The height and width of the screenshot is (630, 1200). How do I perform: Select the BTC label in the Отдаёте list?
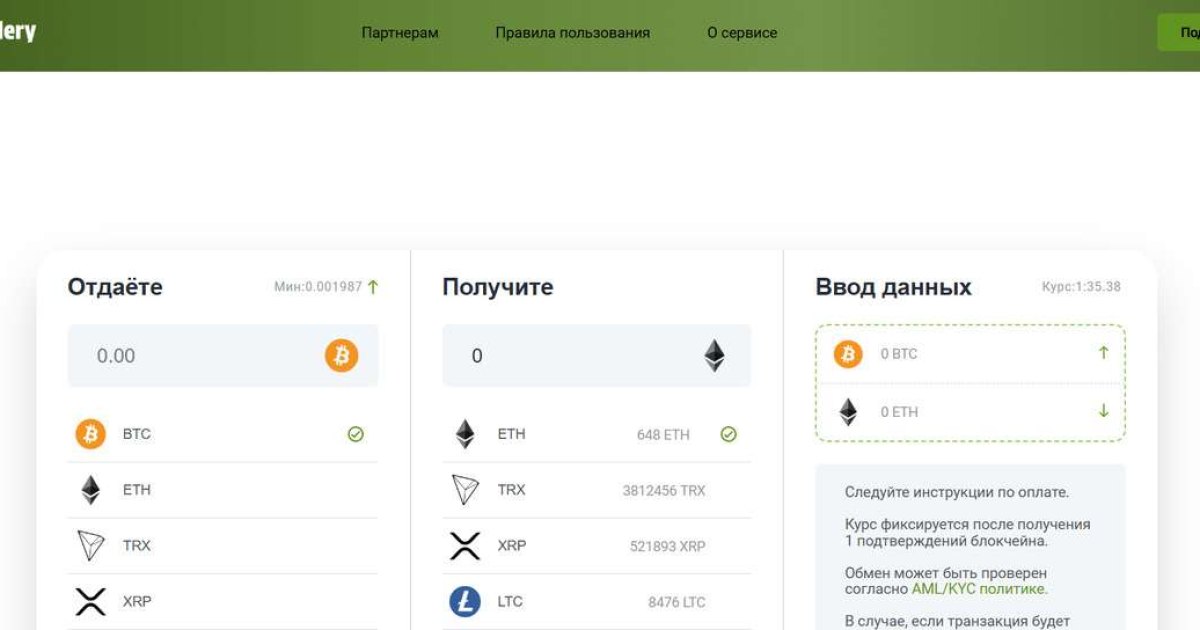(137, 434)
